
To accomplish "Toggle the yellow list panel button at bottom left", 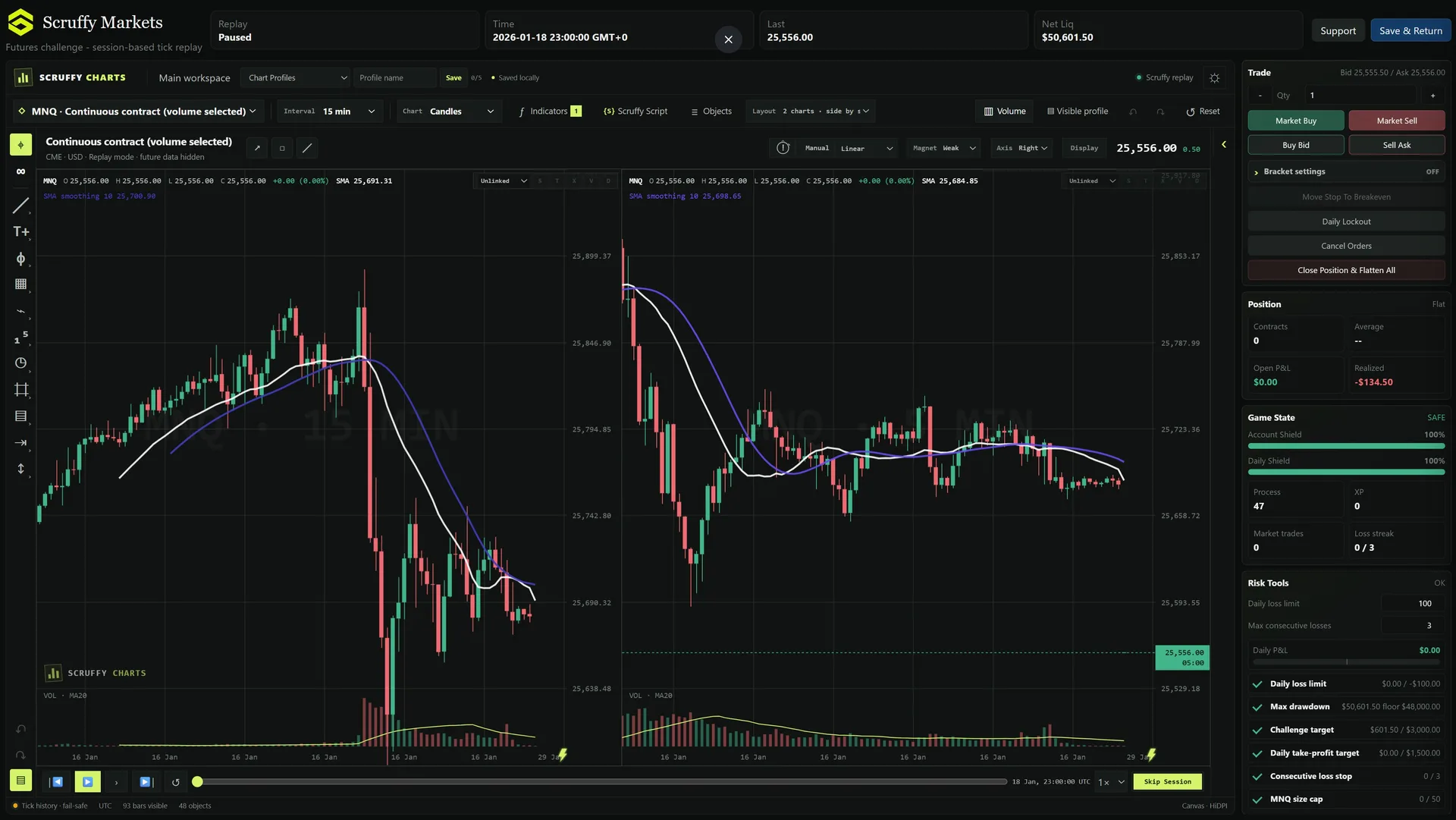I will (x=20, y=780).
